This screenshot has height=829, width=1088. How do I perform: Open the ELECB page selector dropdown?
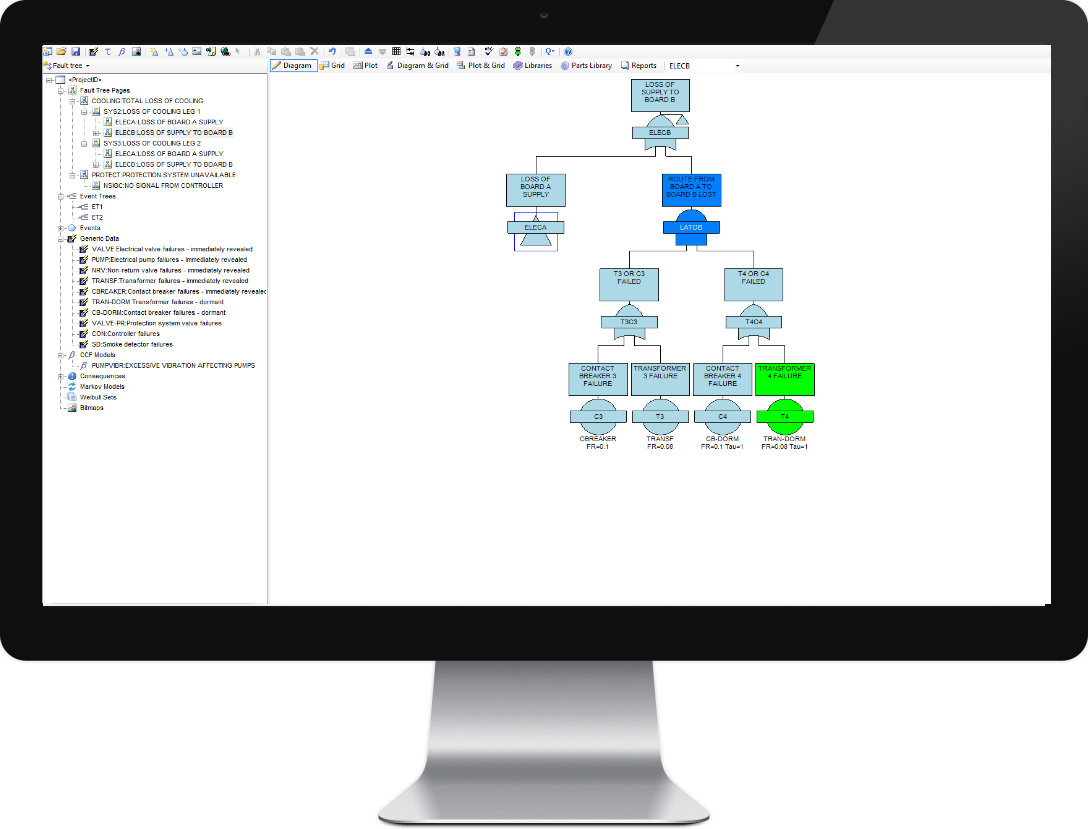[x=737, y=66]
